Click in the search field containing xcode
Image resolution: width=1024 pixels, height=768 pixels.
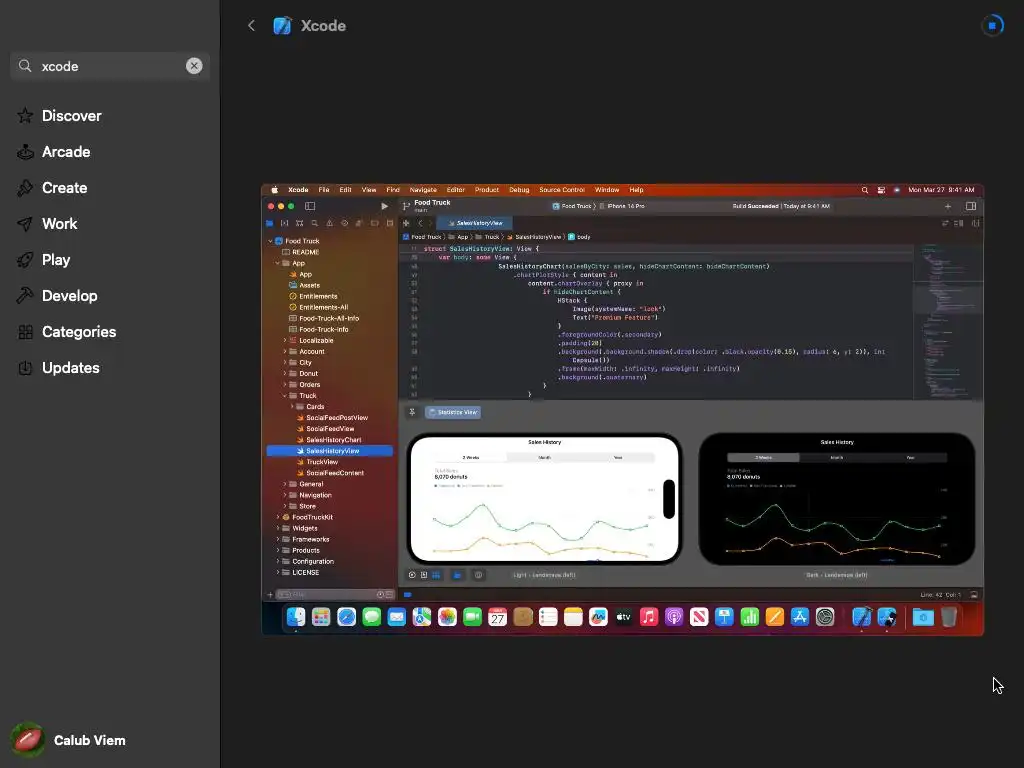tap(110, 66)
